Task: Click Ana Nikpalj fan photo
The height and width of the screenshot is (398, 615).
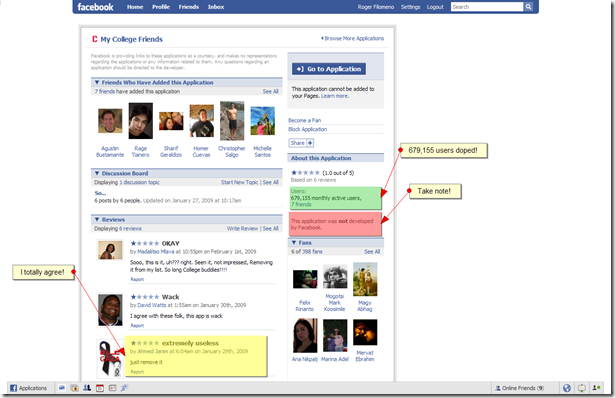Action: pyautogui.click(x=305, y=336)
